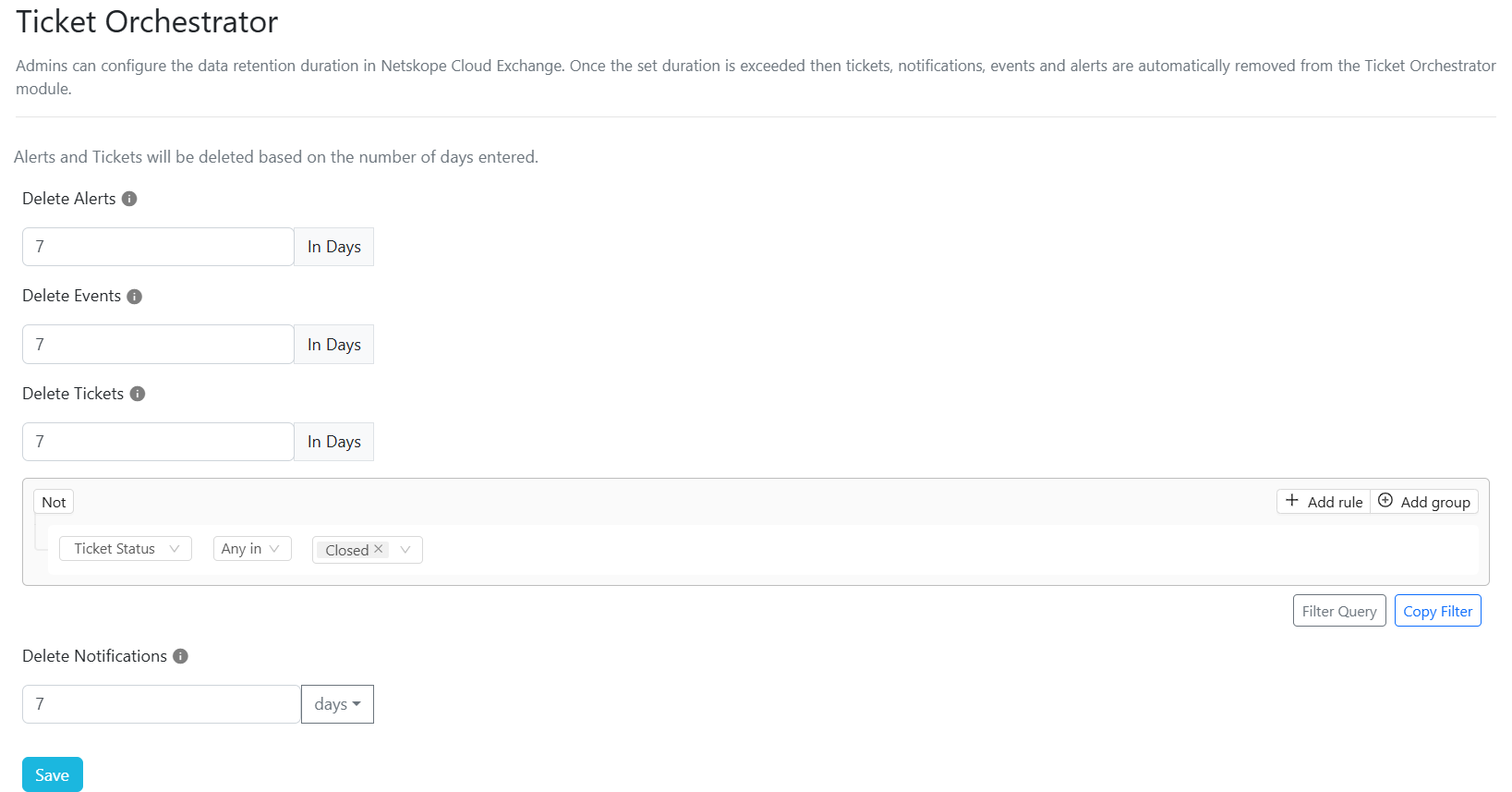This screenshot has height=792, width=1512.
Task: Click the Delete Notifications info icon
Action: click(x=180, y=656)
